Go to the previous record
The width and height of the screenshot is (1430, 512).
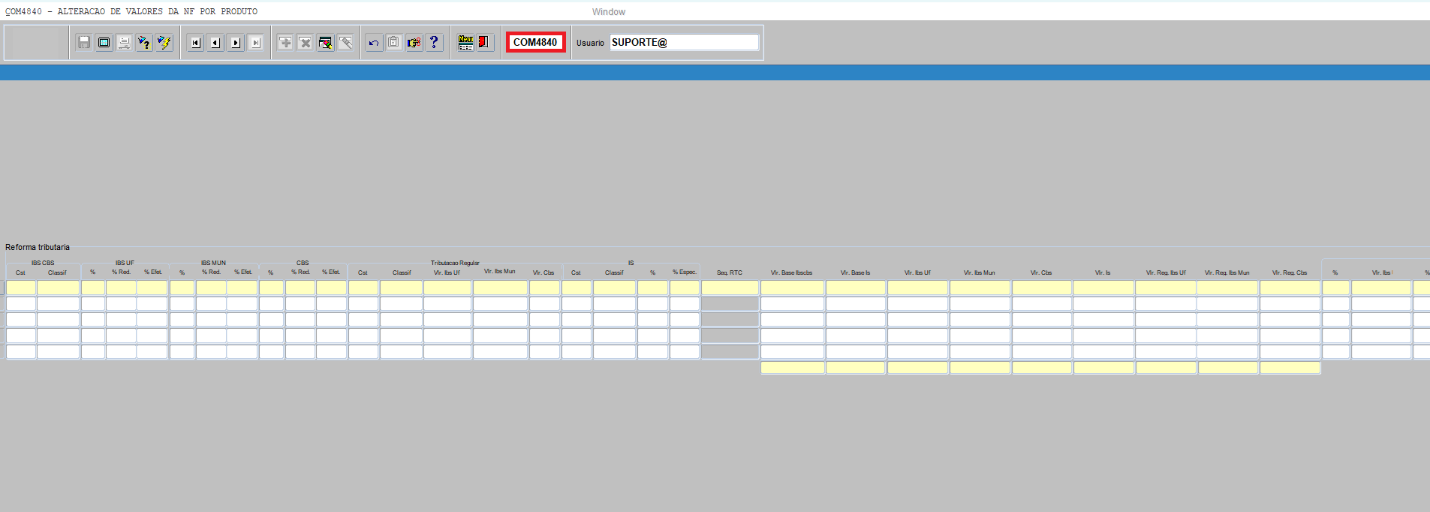[x=215, y=43]
